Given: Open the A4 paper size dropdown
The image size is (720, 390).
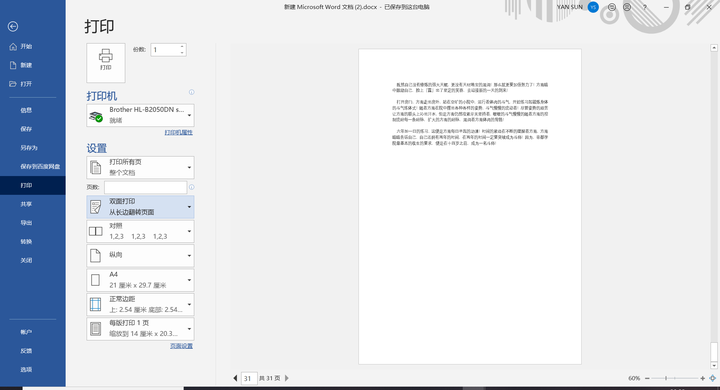Looking at the screenshot, I should 140,280.
